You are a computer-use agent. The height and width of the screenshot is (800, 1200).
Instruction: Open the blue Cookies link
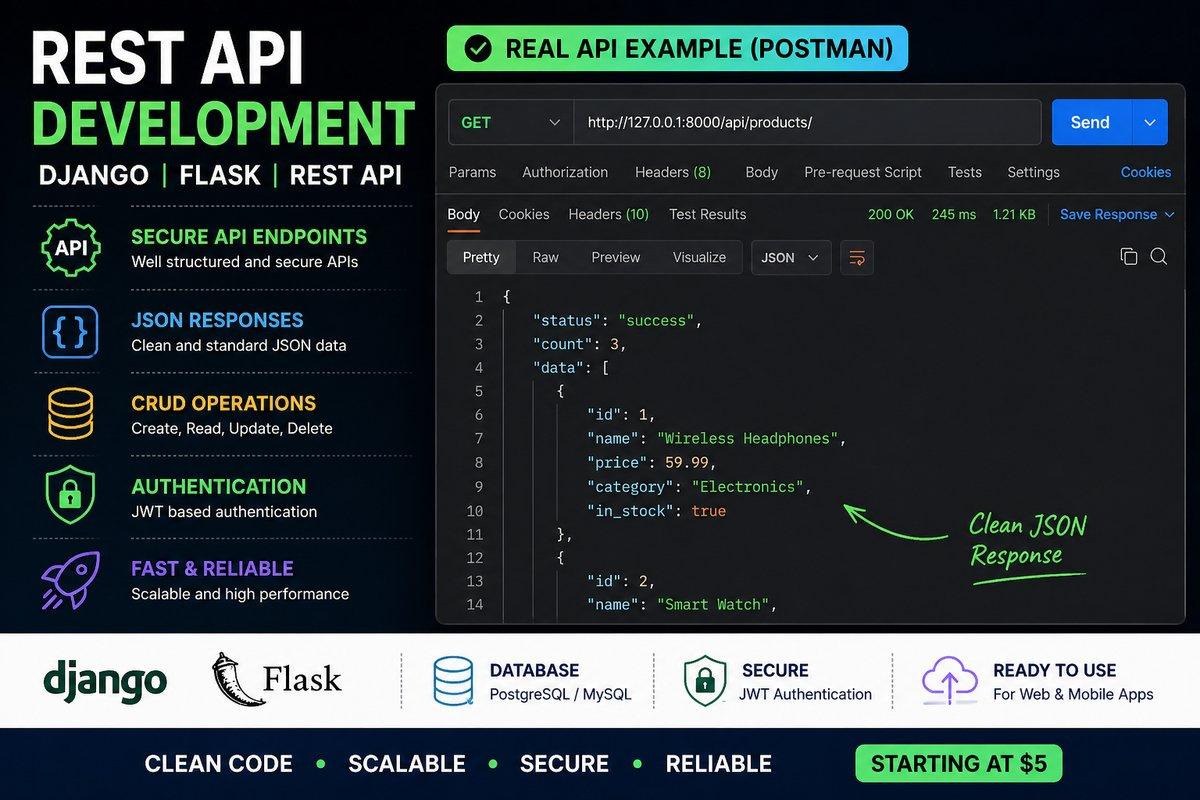point(1146,172)
